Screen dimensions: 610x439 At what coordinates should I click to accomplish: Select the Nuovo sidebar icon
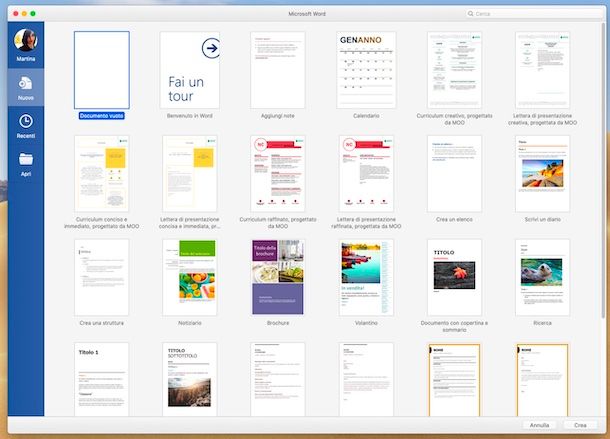tap(26, 84)
